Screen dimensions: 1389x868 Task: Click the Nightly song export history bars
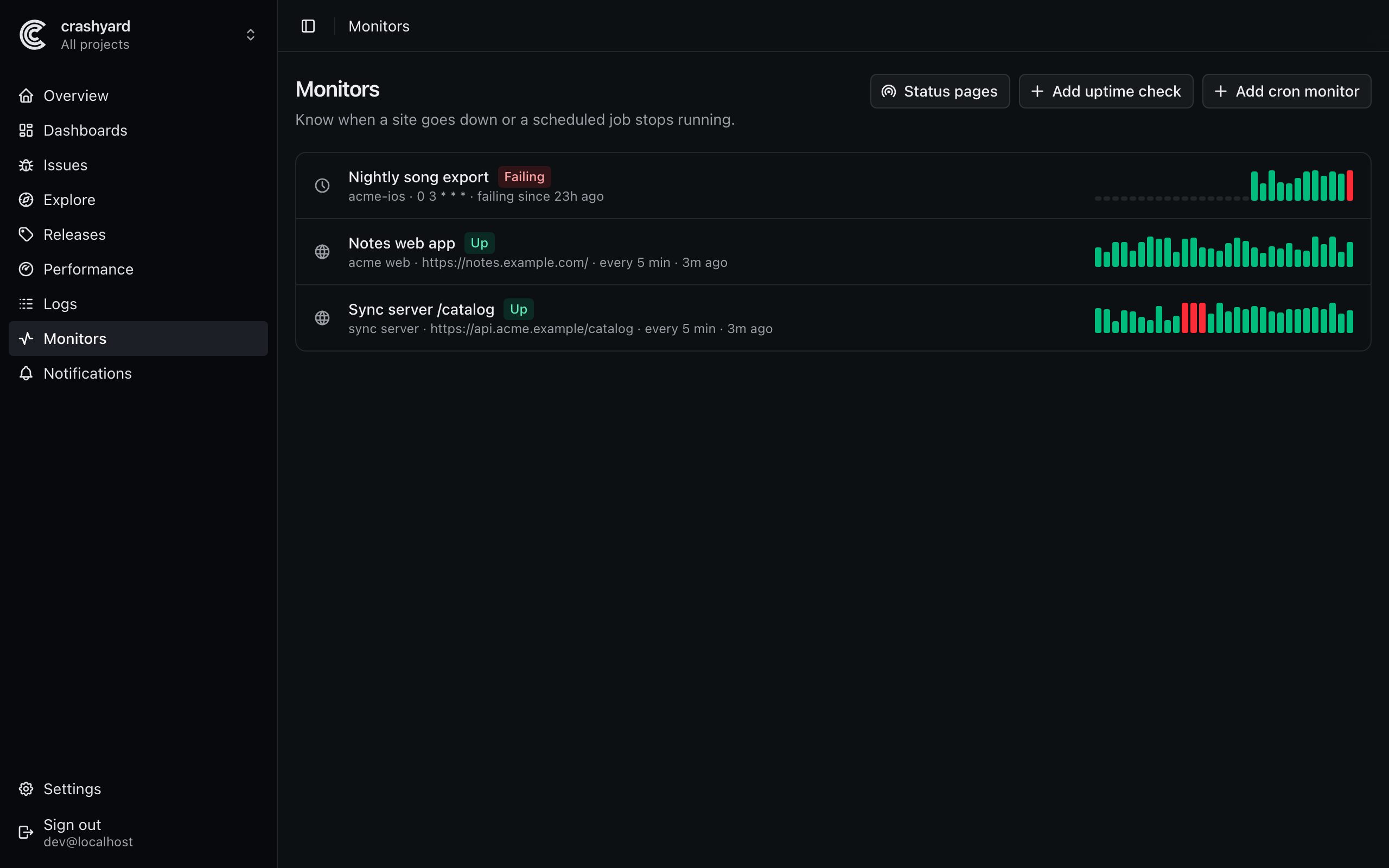[1224, 186]
